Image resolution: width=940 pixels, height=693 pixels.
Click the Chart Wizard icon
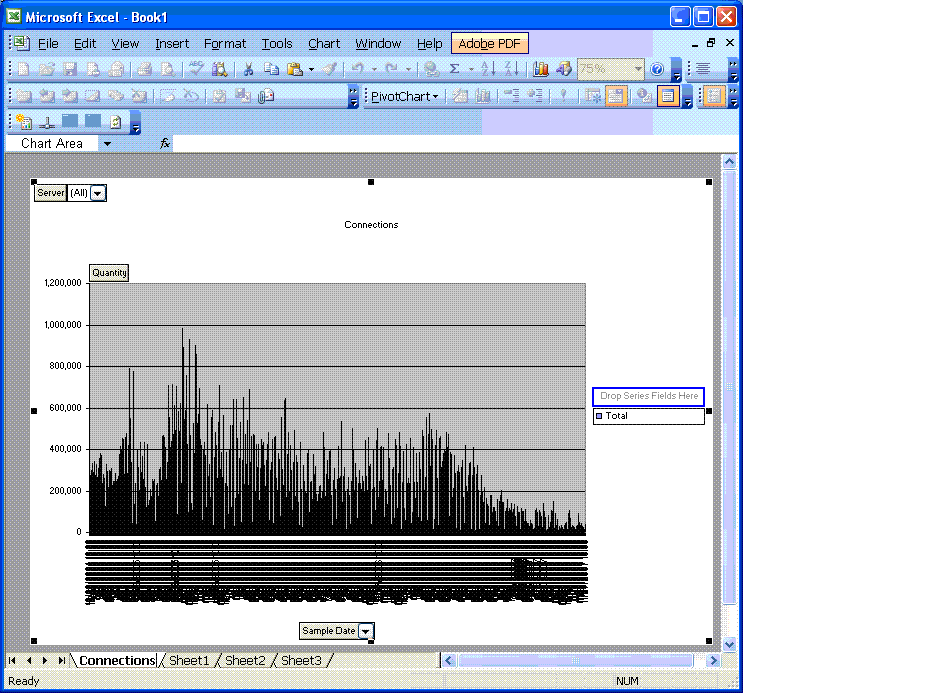click(541, 69)
